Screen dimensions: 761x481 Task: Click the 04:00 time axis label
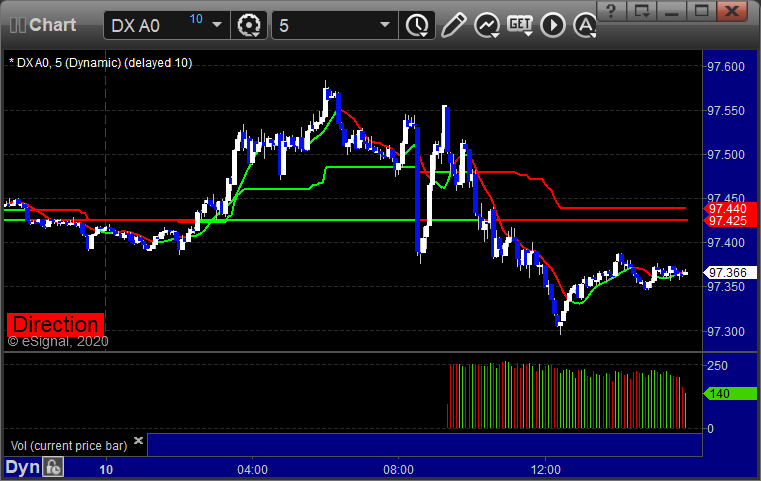[252, 470]
